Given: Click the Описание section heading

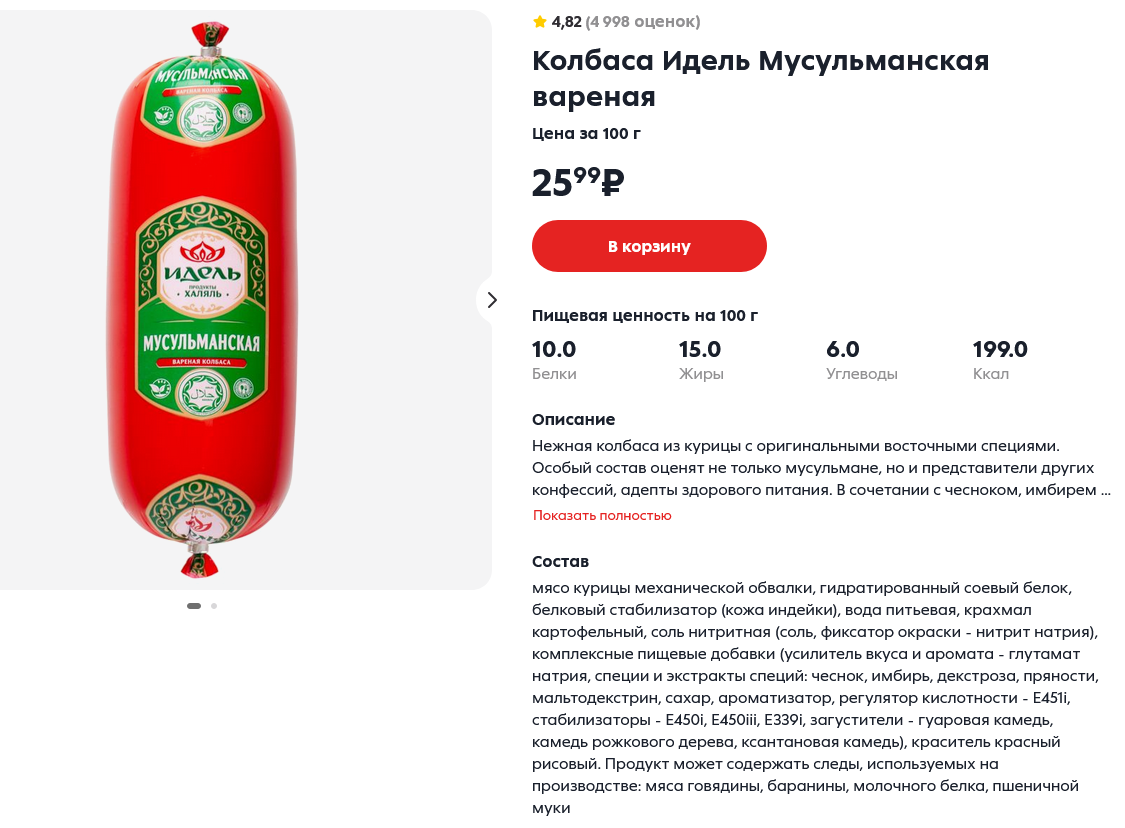Looking at the screenshot, I should pyautogui.click(x=573, y=420).
